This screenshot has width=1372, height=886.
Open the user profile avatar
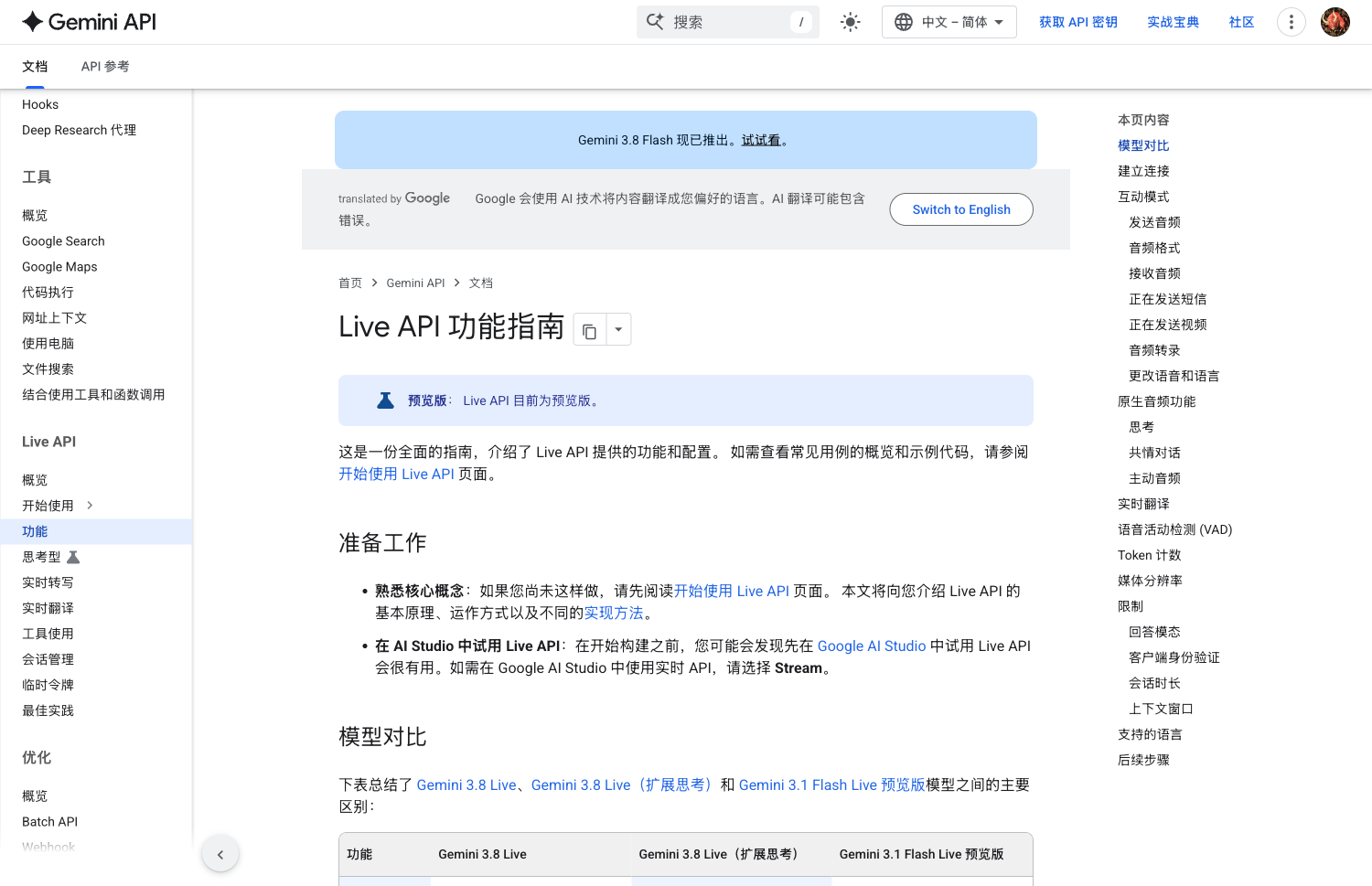[1335, 22]
